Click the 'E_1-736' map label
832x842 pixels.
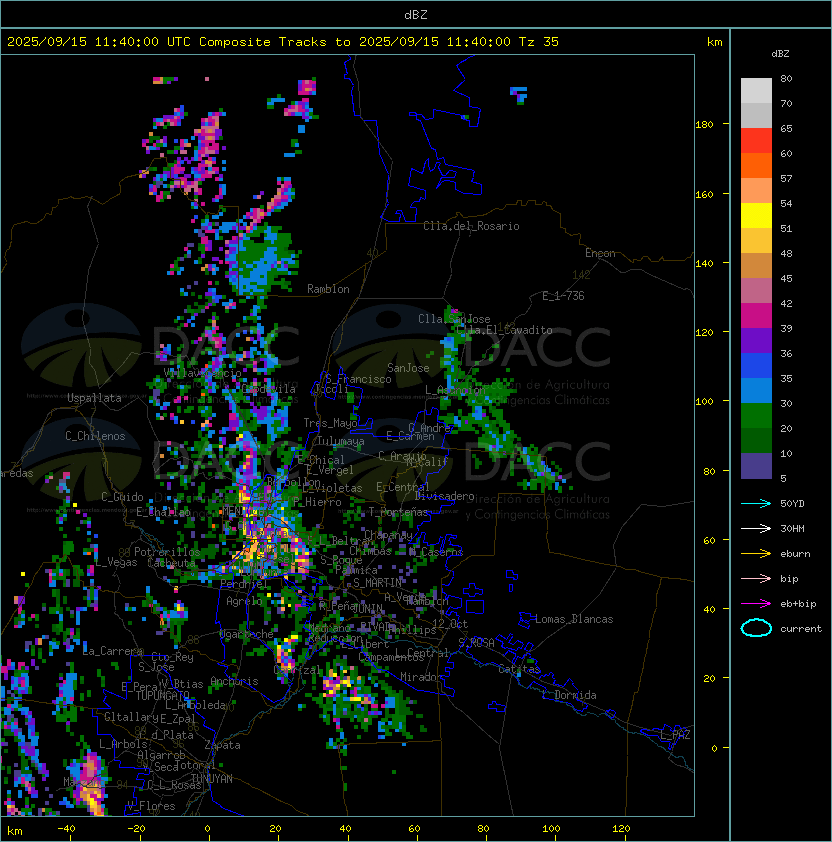[x=563, y=296]
